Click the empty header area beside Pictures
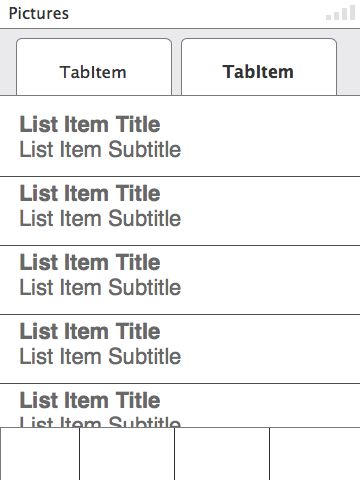Viewport: 360px width, 480px height. 197,14
